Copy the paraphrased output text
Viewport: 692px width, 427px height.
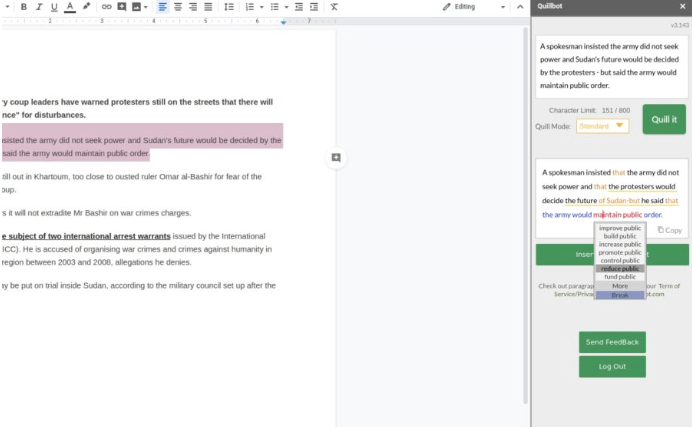coord(669,230)
